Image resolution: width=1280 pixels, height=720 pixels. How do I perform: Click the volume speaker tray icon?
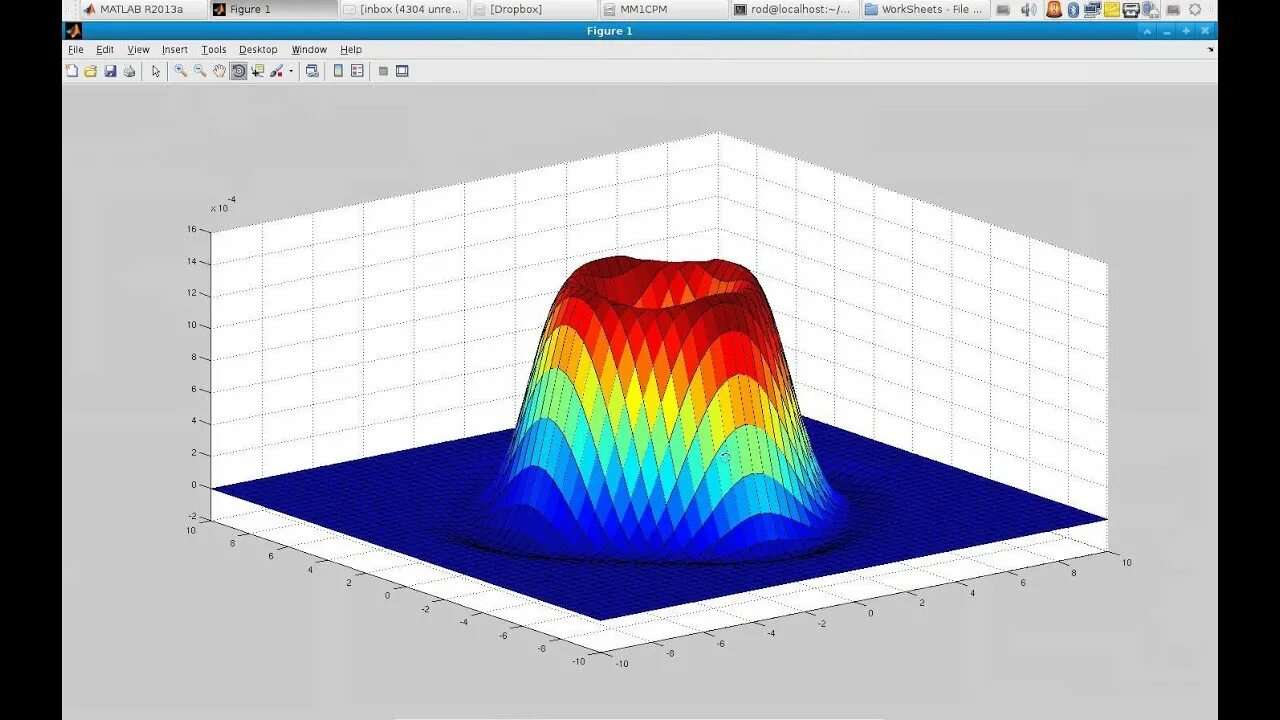coord(1029,9)
